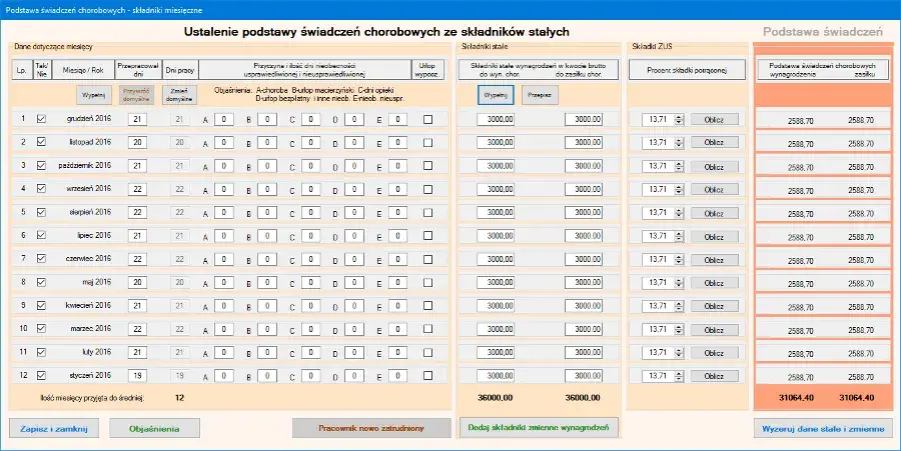
Task: Click the E field for styczeń 2016
Action: tap(398, 376)
